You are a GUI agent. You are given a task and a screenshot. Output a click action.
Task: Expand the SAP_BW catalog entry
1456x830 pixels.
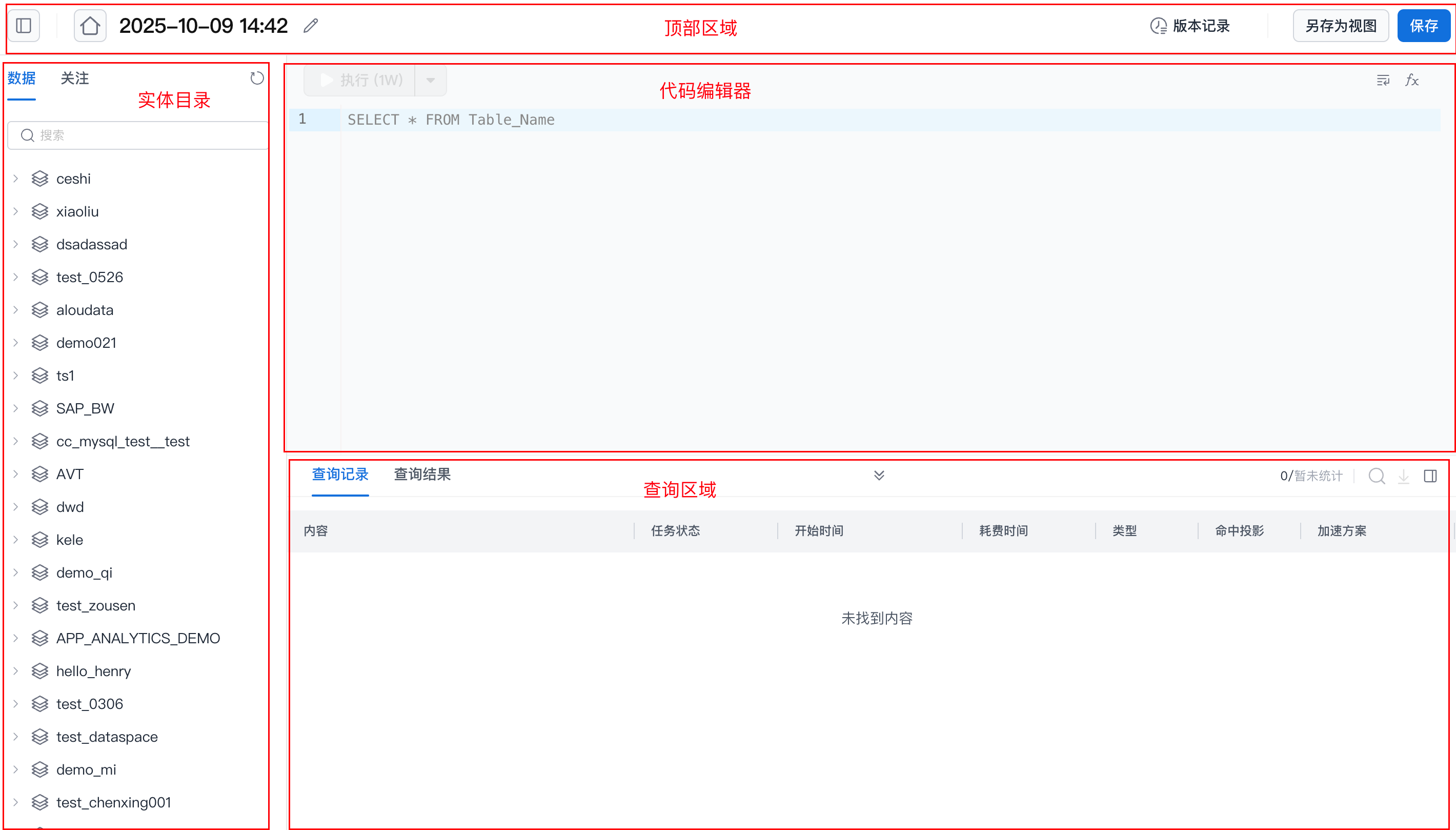pyautogui.click(x=16, y=409)
